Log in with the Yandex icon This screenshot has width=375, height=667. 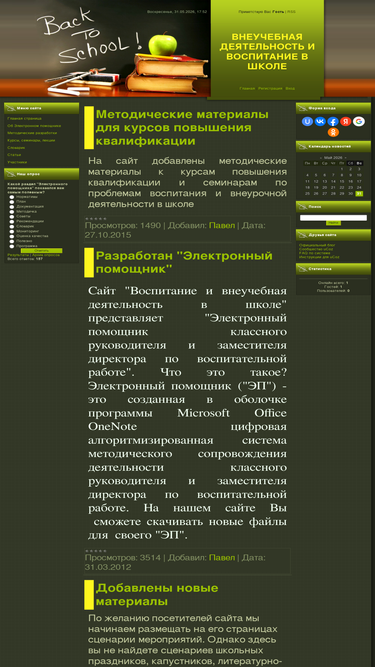point(346,122)
